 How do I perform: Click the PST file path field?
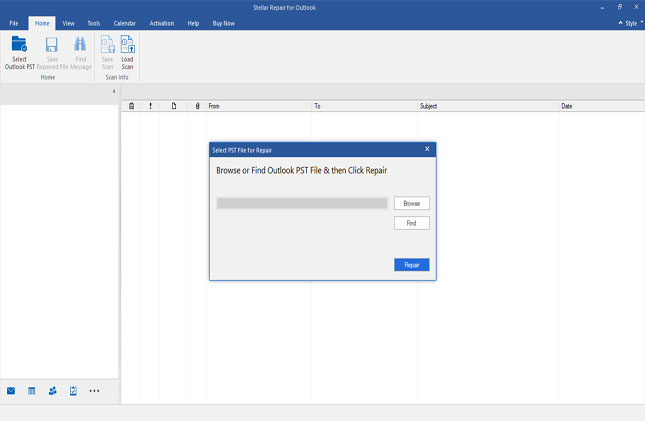[x=302, y=203]
